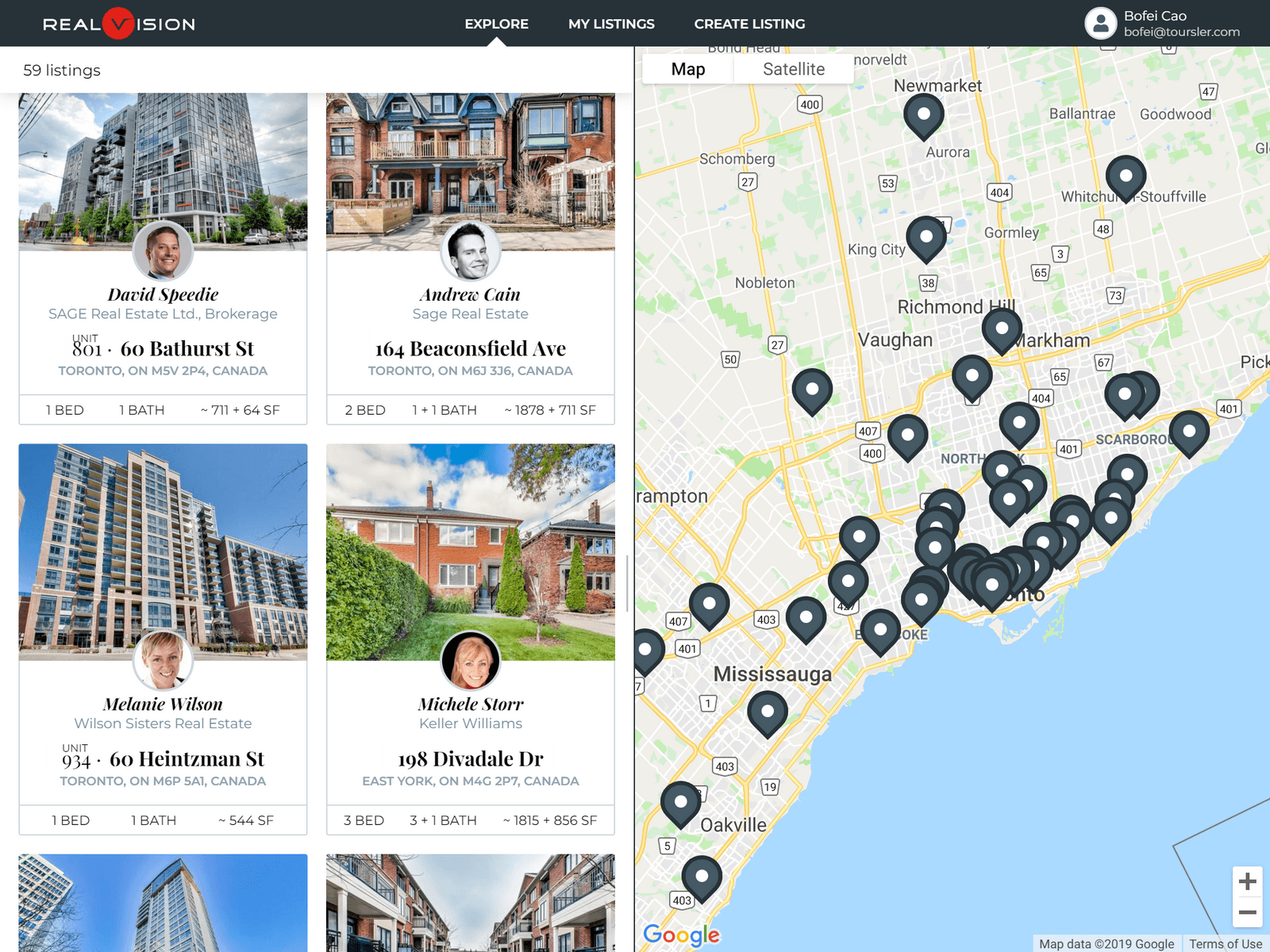Open the user profile avatar icon
This screenshot has height=952, width=1270.
pyautogui.click(x=1100, y=23)
